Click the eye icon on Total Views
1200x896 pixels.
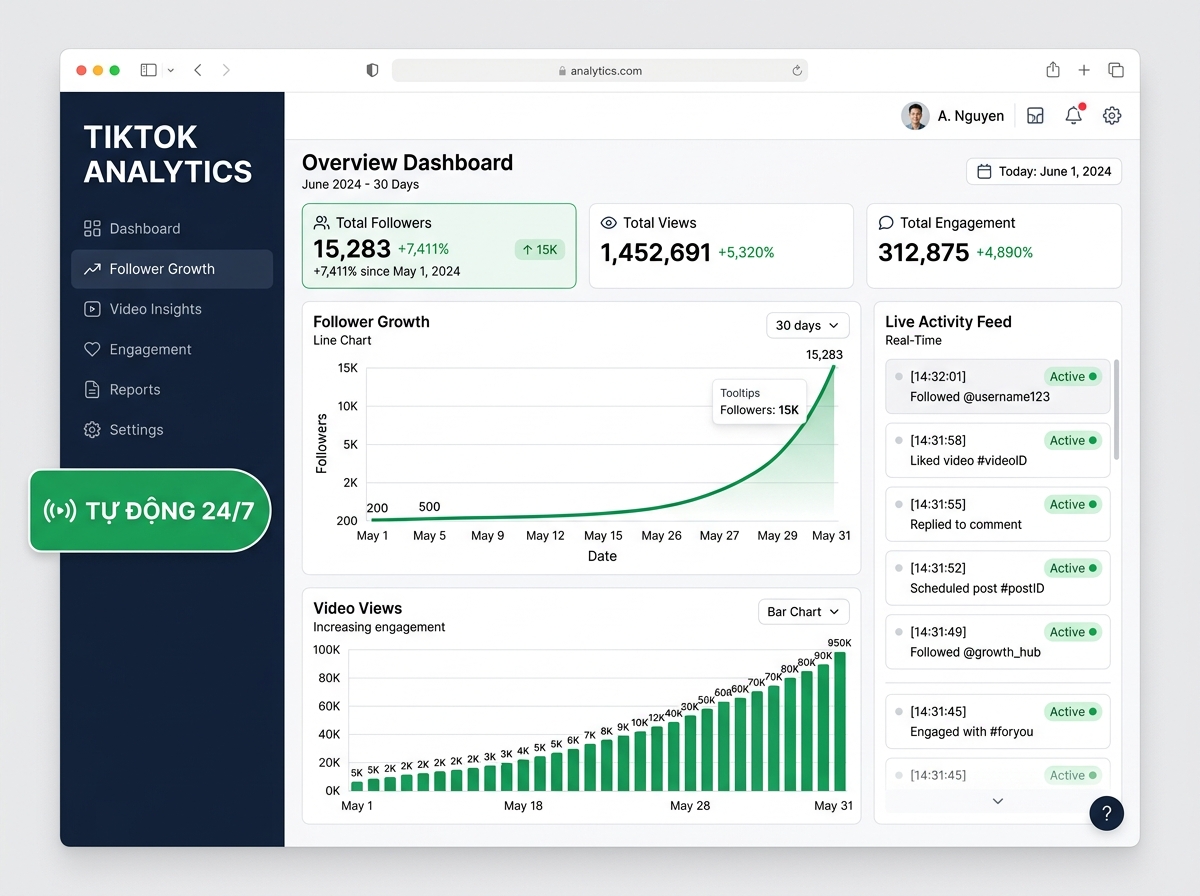(x=609, y=223)
